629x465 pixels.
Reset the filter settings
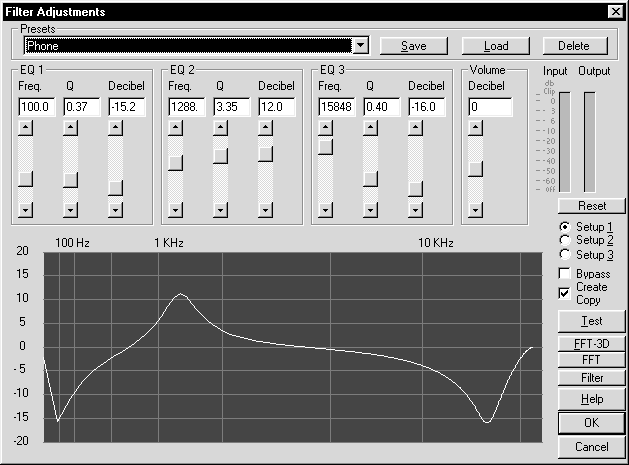591,206
